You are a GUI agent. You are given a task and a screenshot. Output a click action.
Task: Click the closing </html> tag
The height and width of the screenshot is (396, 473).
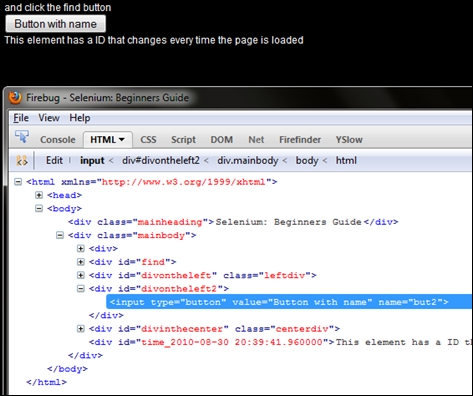click(46, 382)
